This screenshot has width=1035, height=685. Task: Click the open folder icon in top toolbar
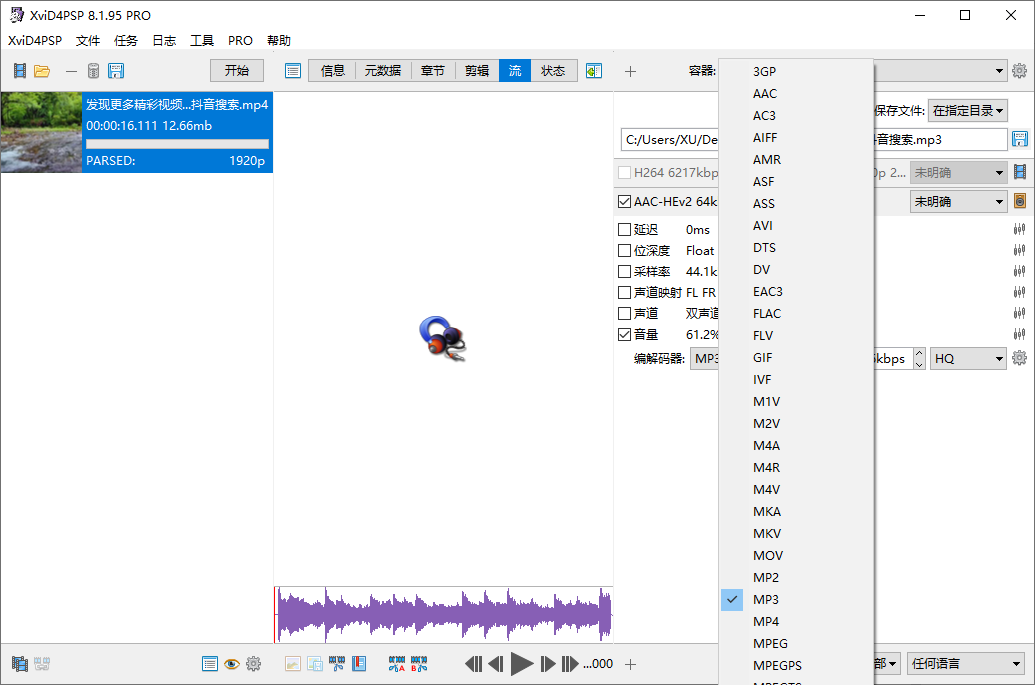[x=42, y=71]
